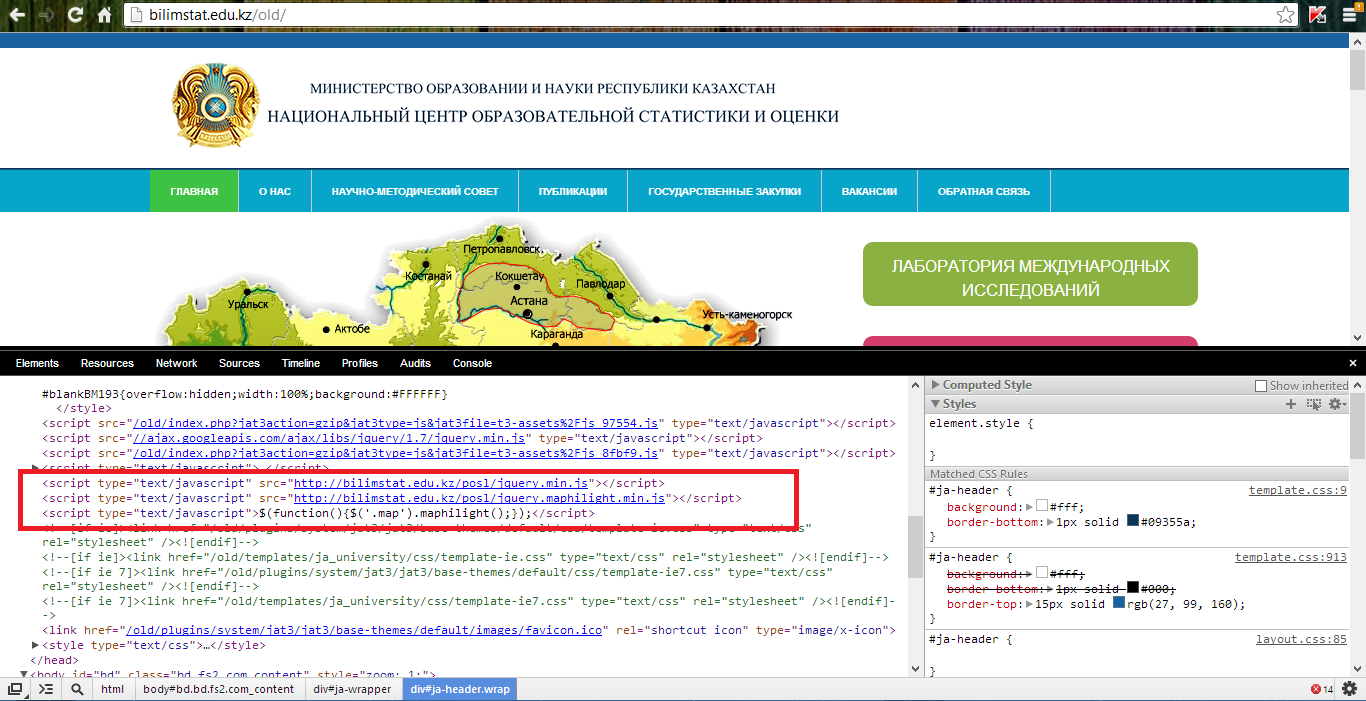Screen dimensions: 1366x701
Task: Open the template.css:9 source link
Action: 1298,491
